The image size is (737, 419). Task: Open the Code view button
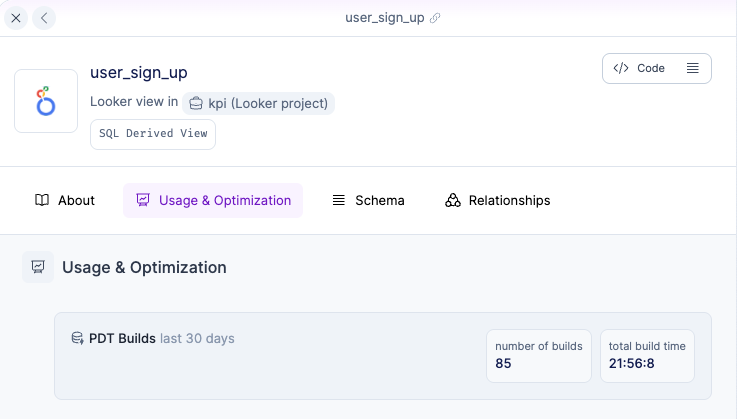click(640, 68)
